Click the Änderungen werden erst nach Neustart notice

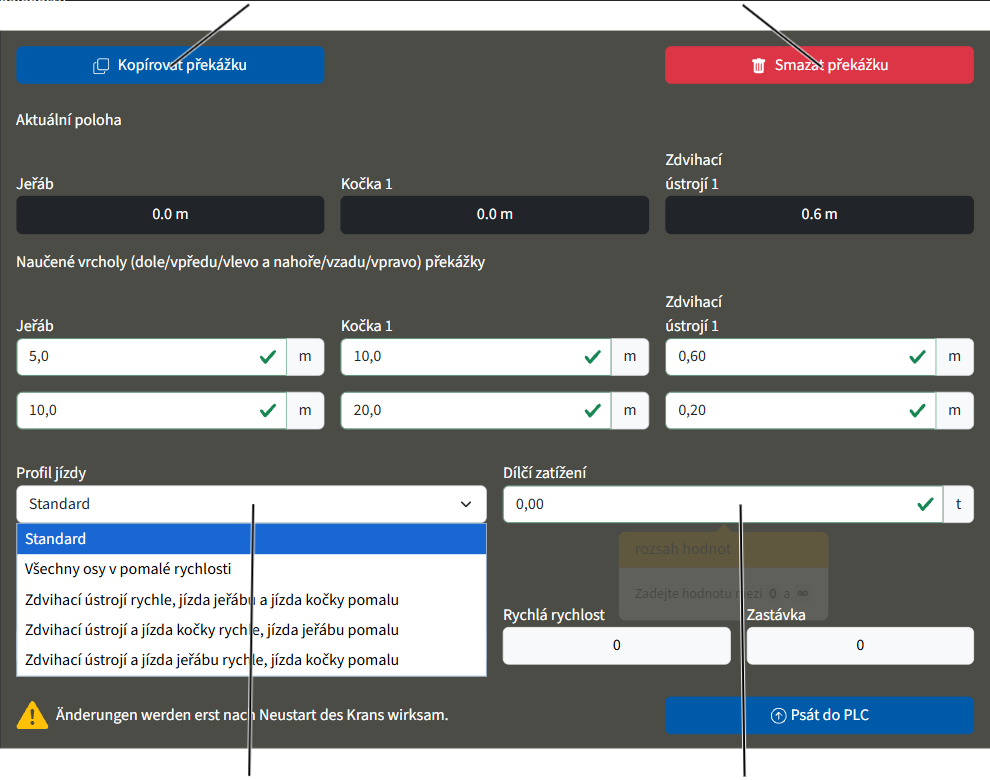tap(252, 715)
